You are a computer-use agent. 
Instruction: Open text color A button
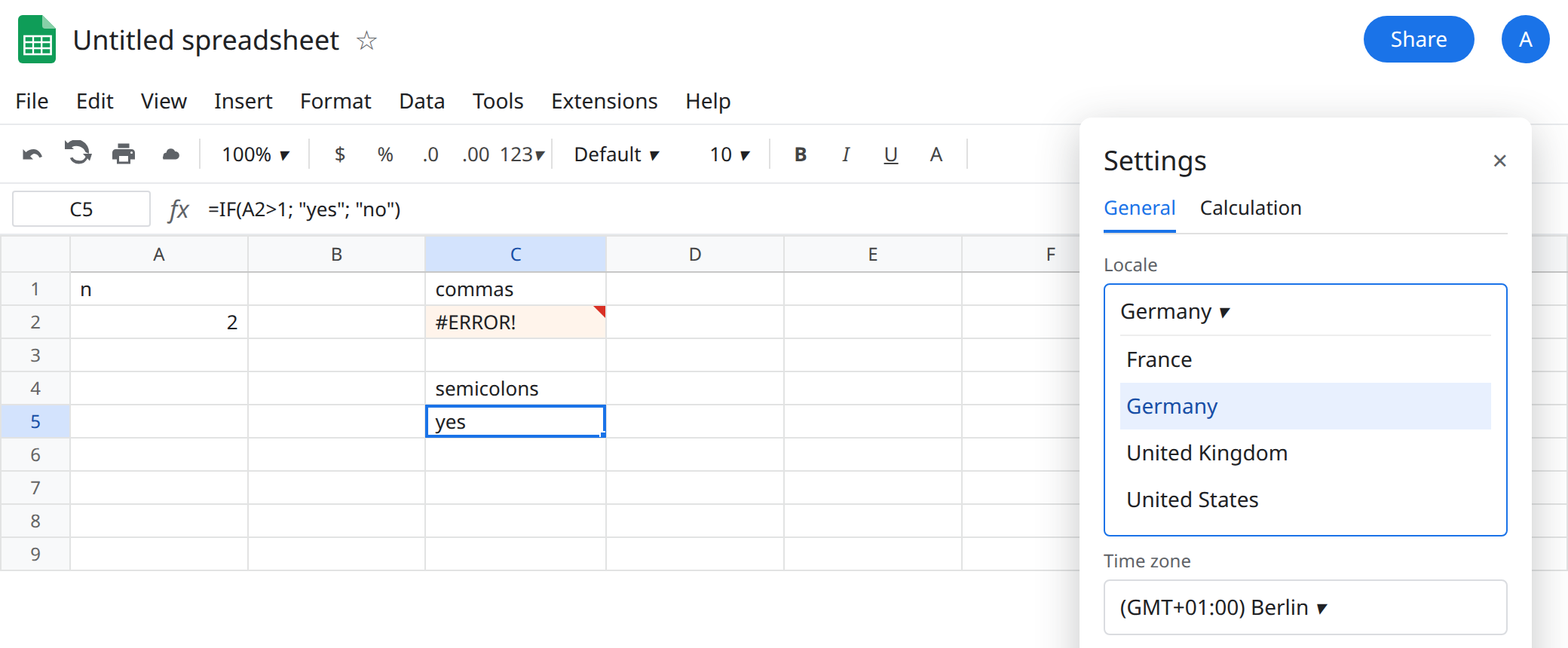pyautogui.click(x=936, y=154)
